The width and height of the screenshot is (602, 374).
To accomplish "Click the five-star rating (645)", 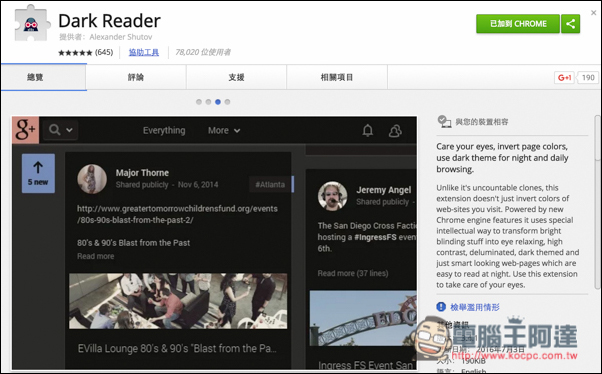I will tap(85, 52).
